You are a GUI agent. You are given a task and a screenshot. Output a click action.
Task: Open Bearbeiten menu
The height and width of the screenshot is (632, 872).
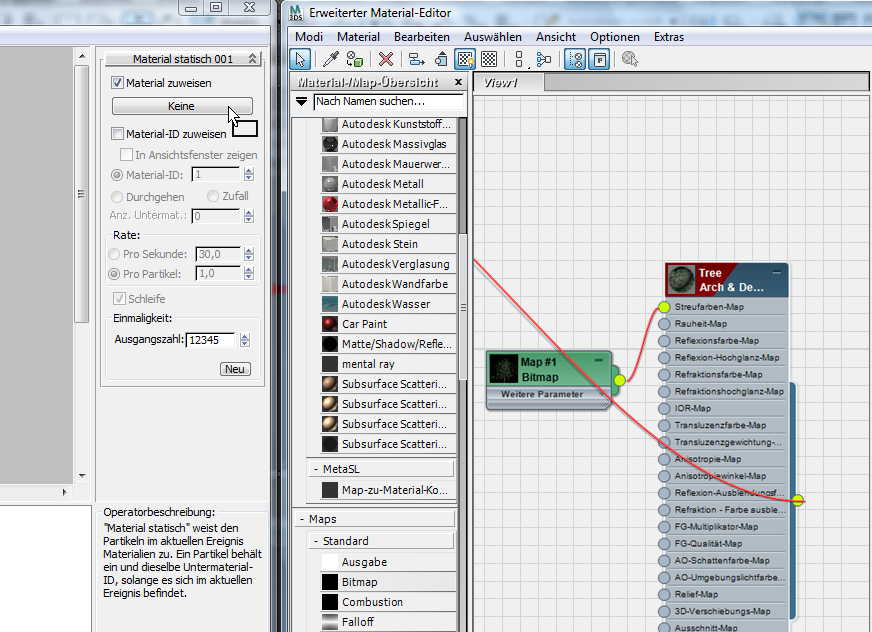pos(422,37)
